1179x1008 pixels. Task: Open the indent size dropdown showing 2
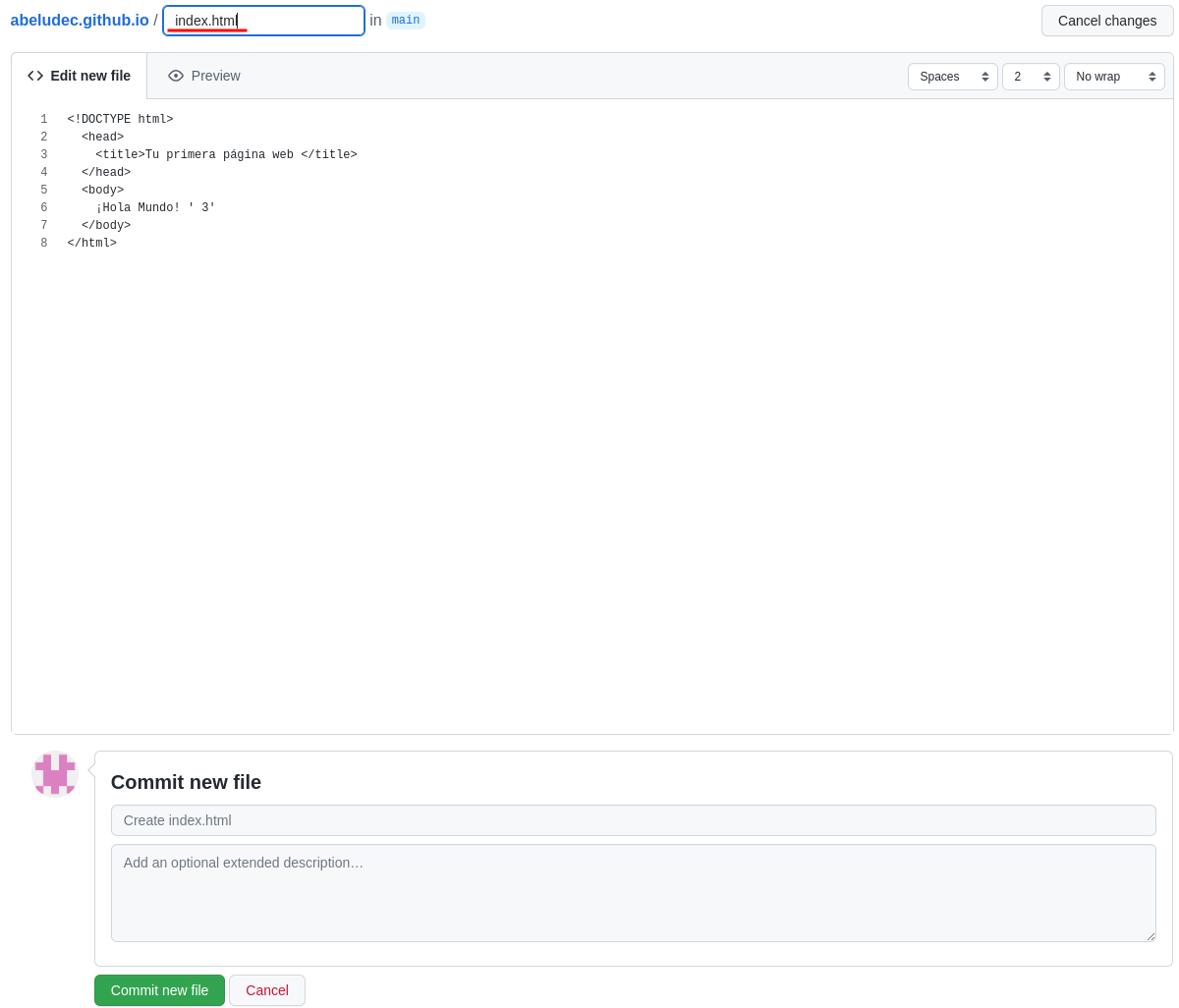coord(1027,76)
